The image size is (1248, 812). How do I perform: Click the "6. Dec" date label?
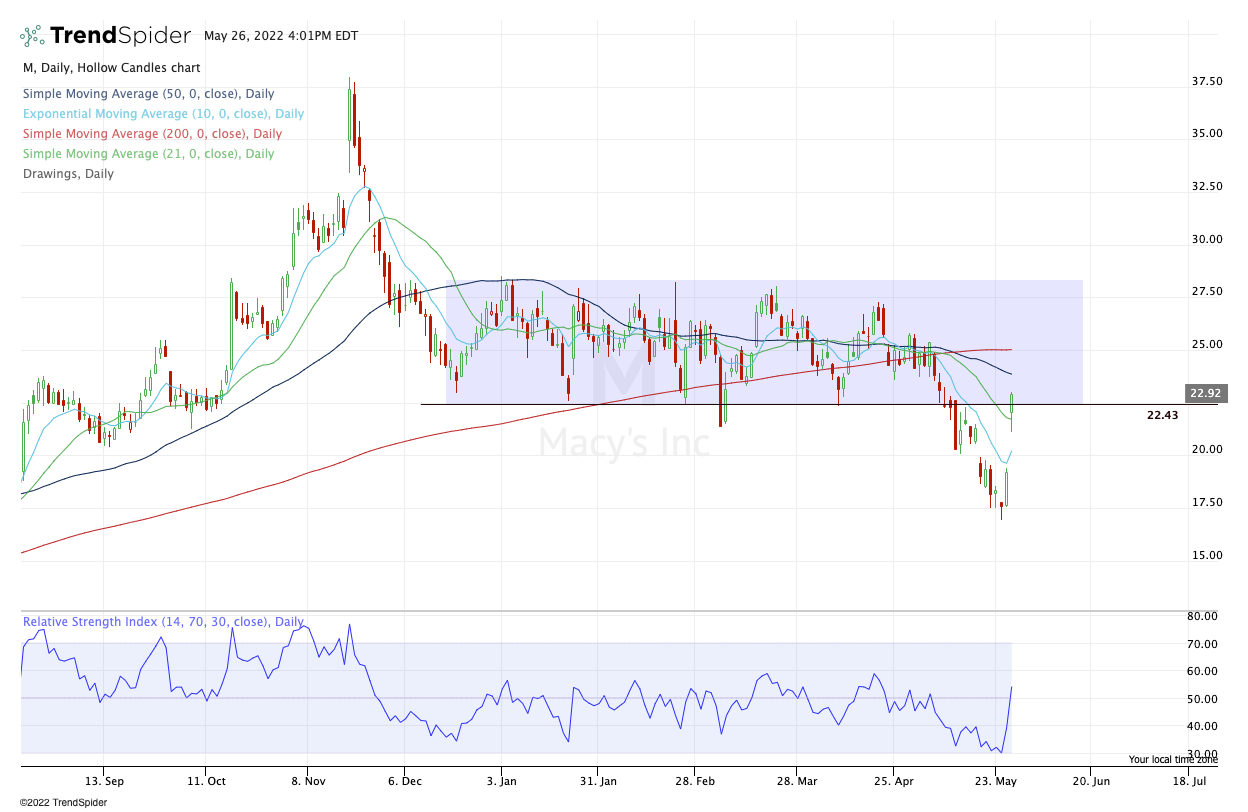[404, 780]
